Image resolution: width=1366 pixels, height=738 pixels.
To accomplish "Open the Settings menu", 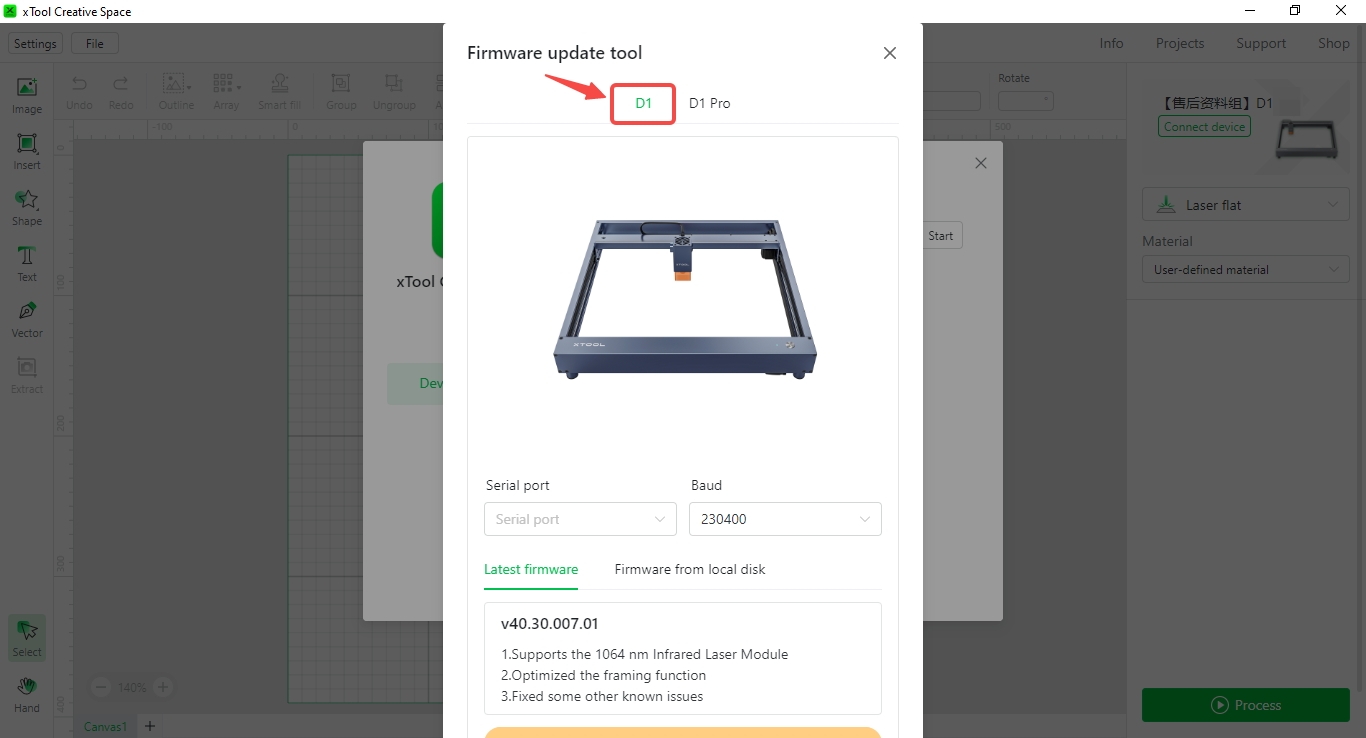I will click(x=35, y=44).
